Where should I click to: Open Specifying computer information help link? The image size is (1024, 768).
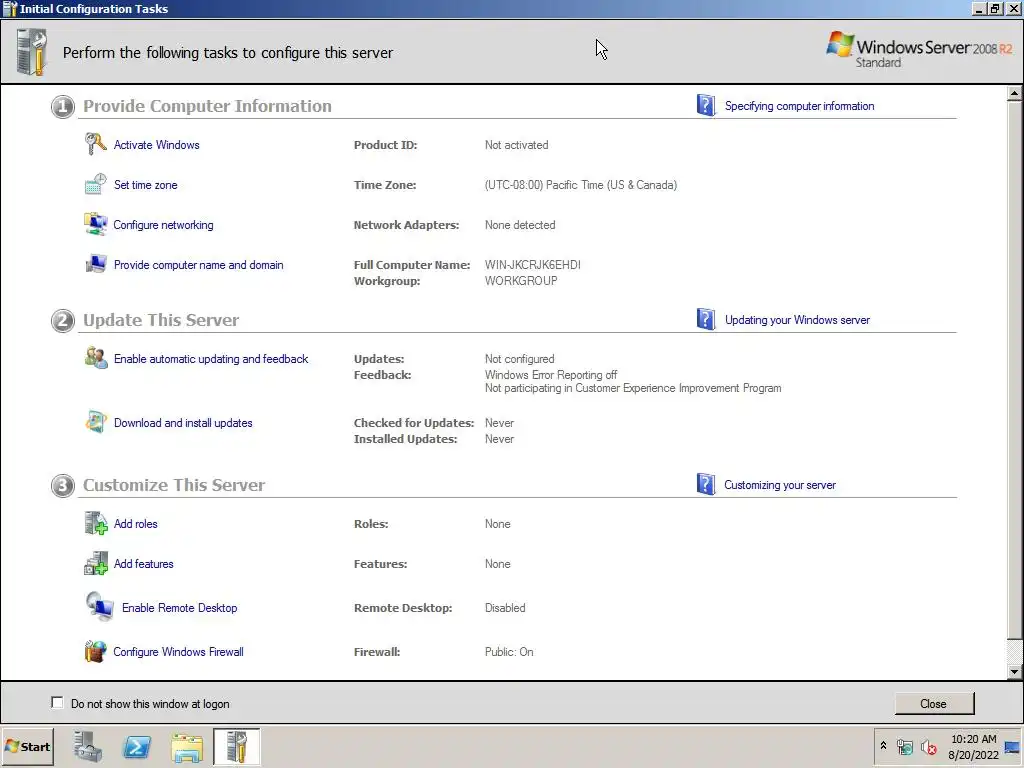point(799,106)
